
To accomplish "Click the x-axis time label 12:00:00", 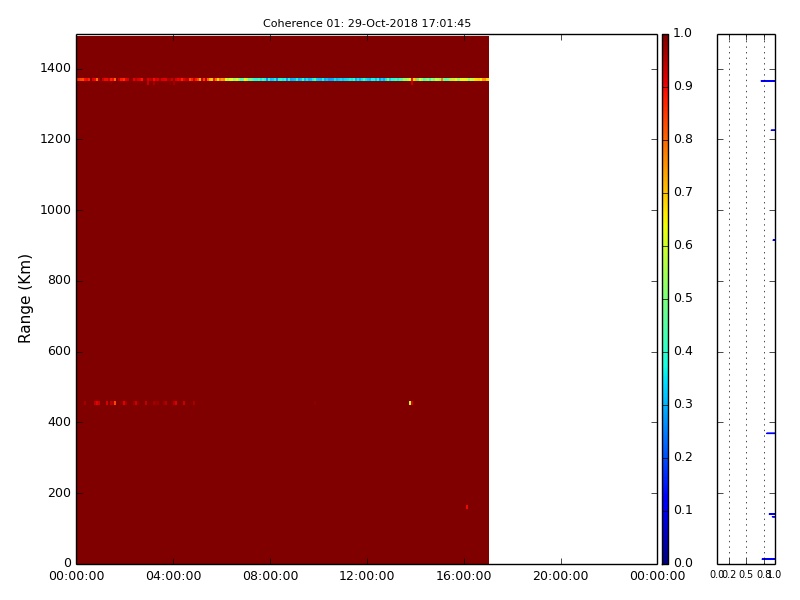I will tap(367, 577).
